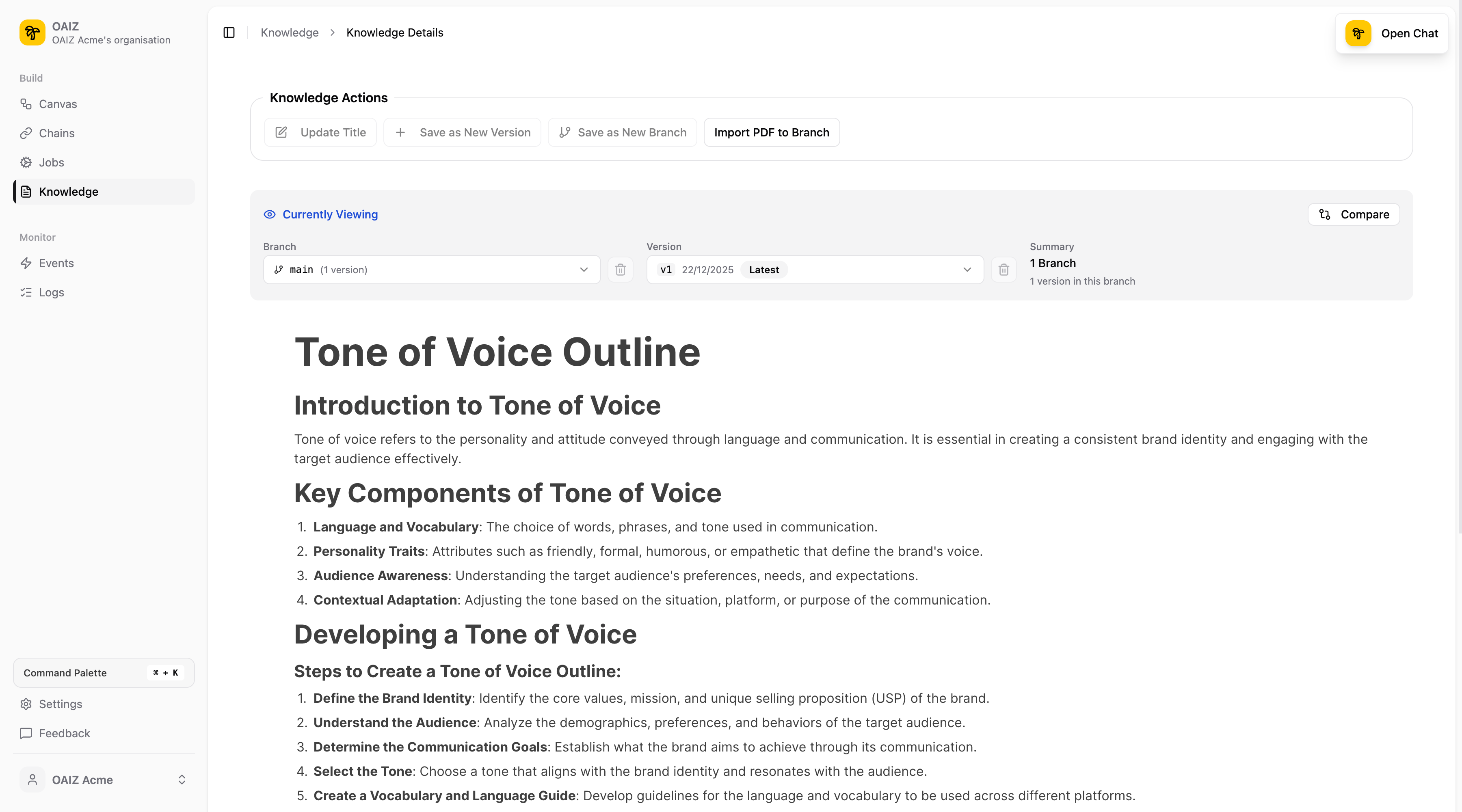The image size is (1462, 812).
Task: Select the Canvas icon in the sidebar
Action: pyautogui.click(x=26, y=104)
